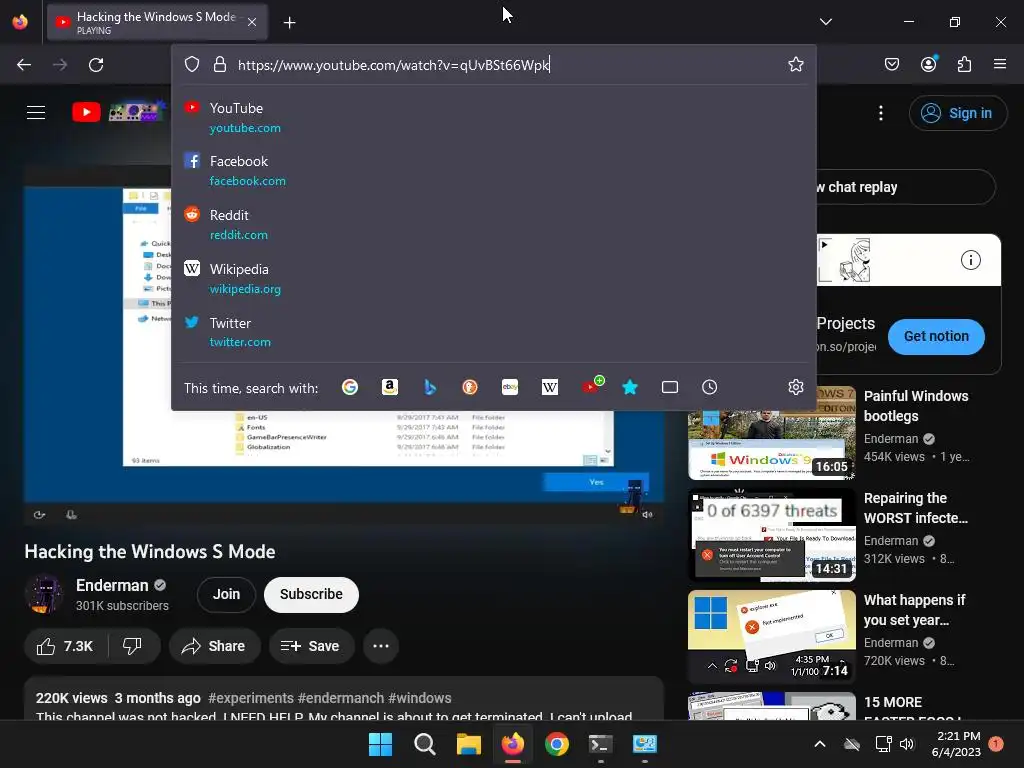Search in bookmarks star icon
Image resolution: width=1024 pixels, height=768 pixels.
coord(630,387)
